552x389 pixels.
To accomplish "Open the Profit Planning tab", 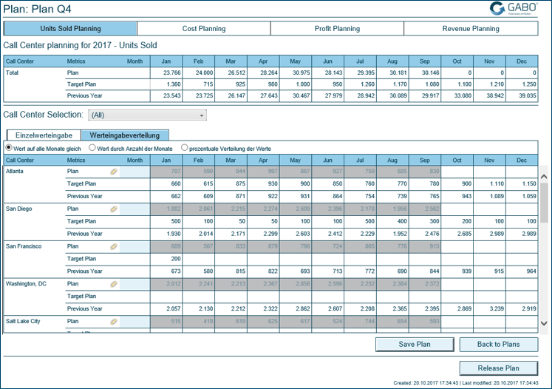I will (337, 29).
